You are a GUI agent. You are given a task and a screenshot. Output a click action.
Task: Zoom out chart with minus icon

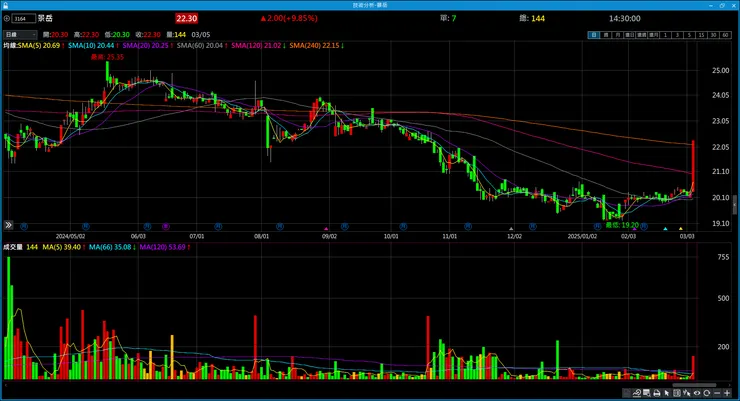717,393
